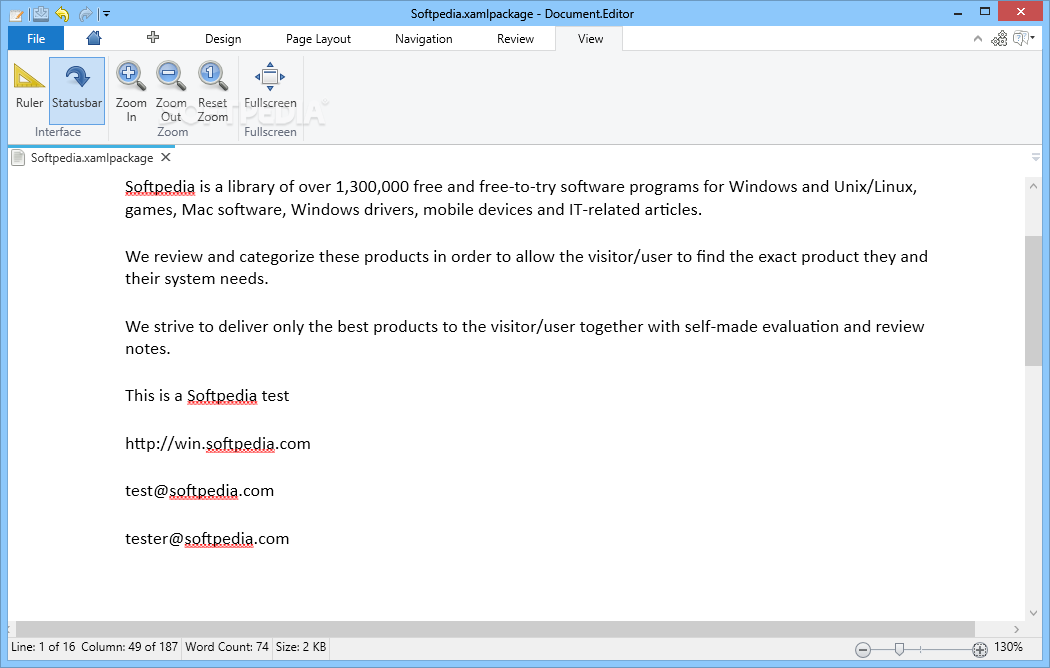Screen dimensions: 1050x668
Task: Switch to the Design tab
Action: coord(223,39)
